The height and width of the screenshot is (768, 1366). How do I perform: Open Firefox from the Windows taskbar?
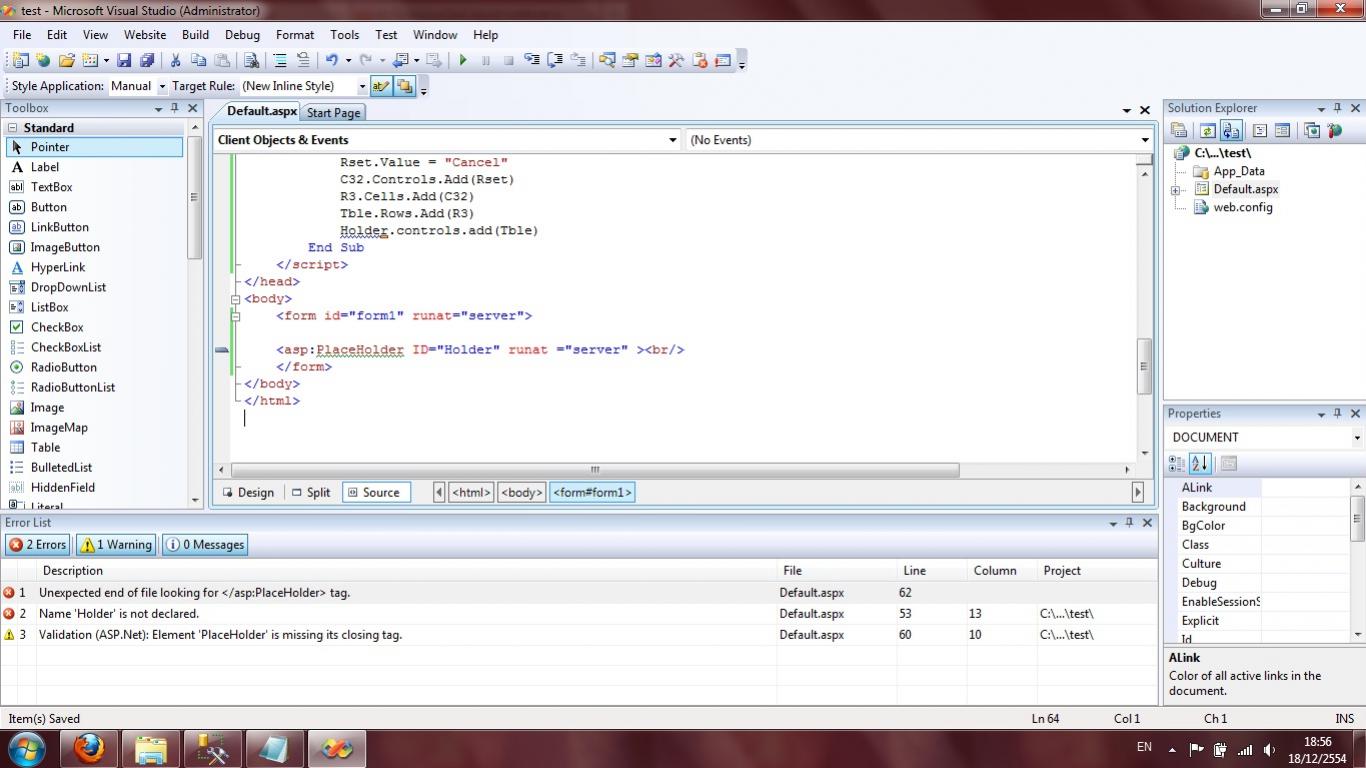(90, 748)
